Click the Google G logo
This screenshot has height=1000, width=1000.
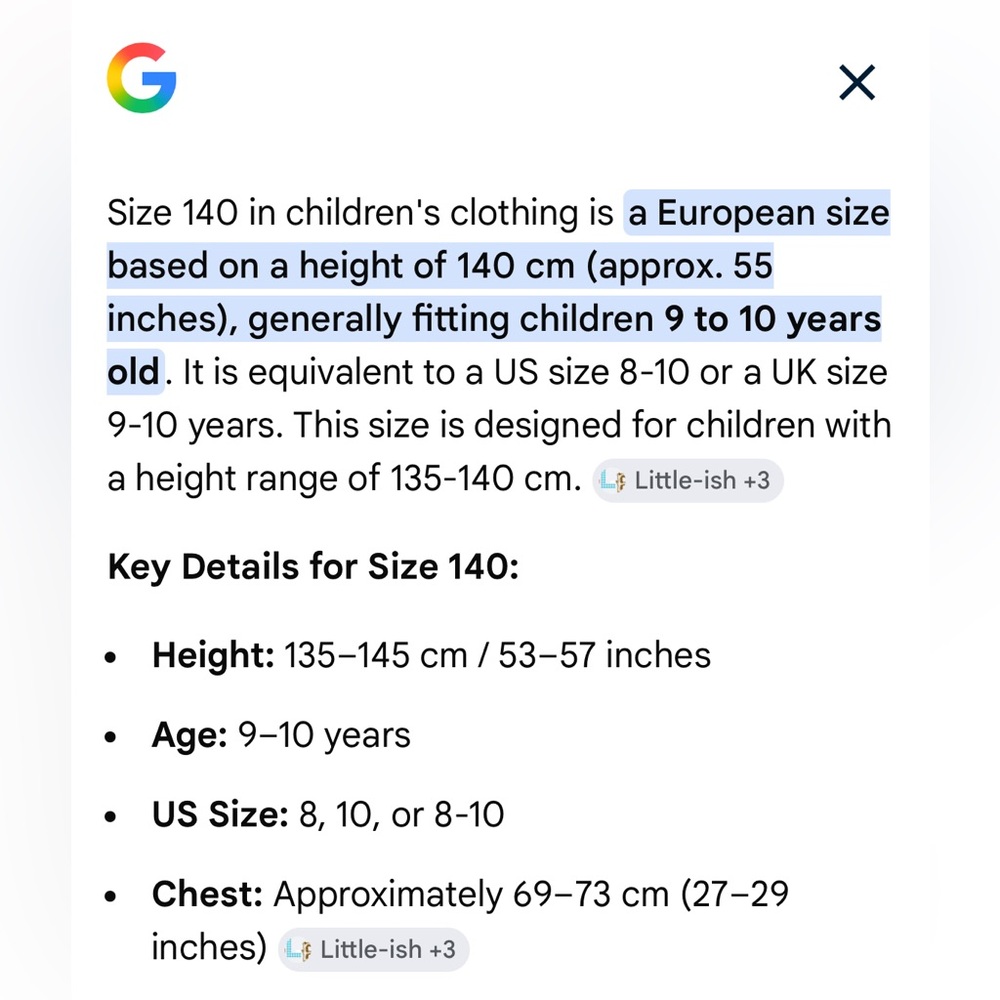tap(142, 78)
